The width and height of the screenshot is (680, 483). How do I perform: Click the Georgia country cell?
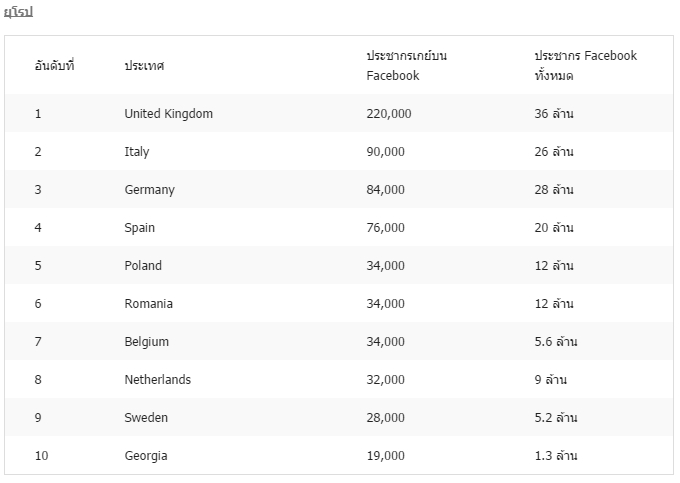click(146, 456)
